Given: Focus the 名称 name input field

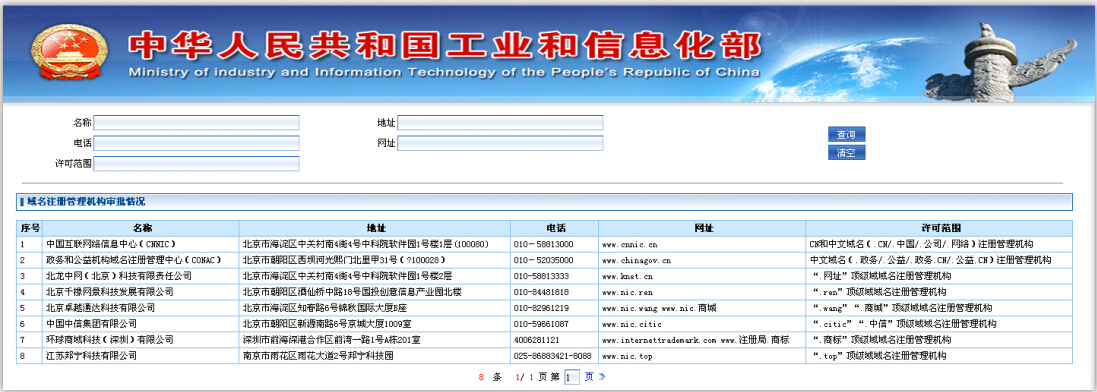Looking at the screenshot, I should coord(197,122).
